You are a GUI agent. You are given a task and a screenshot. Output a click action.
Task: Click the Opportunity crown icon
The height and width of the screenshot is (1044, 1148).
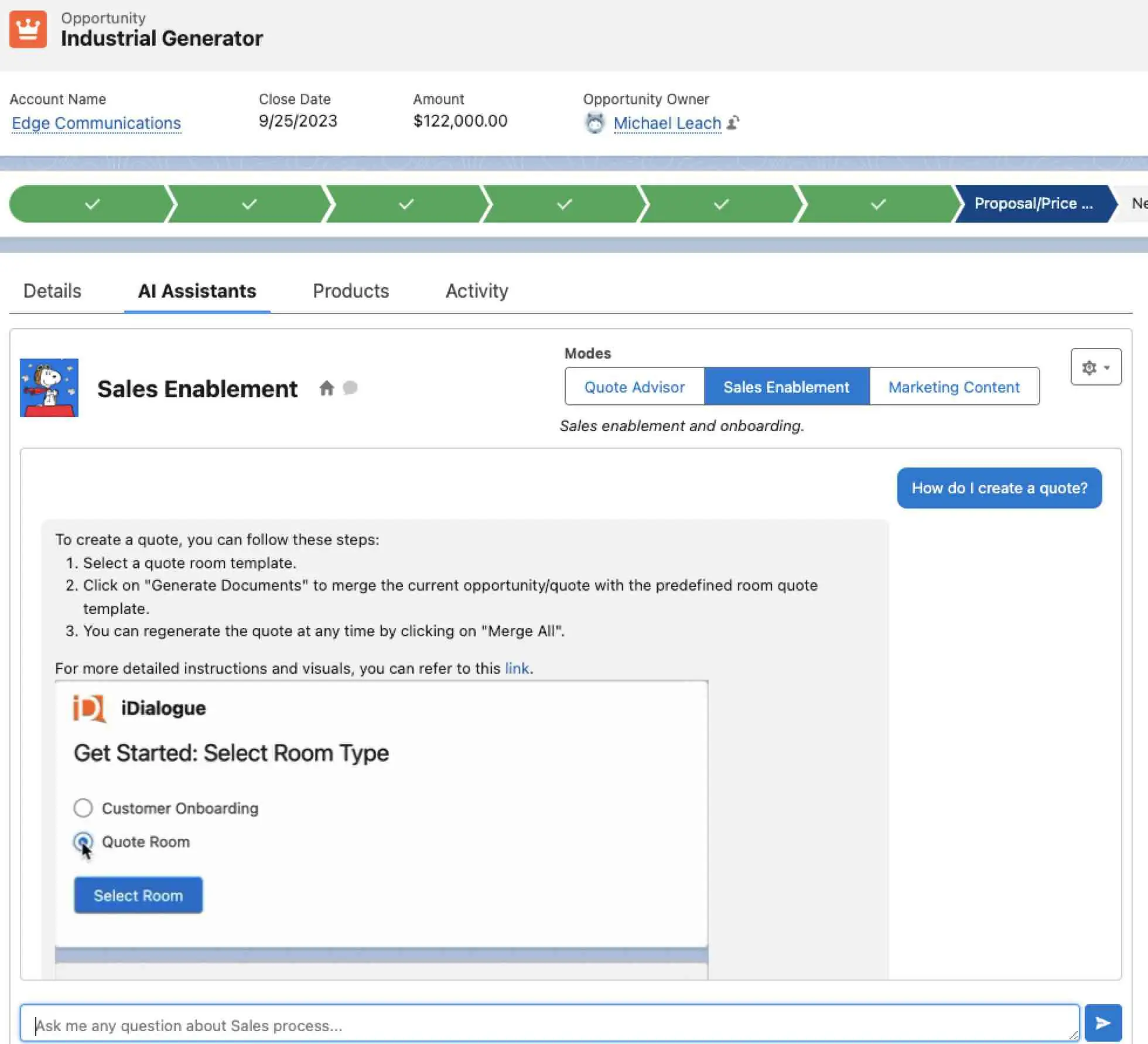(28, 29)
